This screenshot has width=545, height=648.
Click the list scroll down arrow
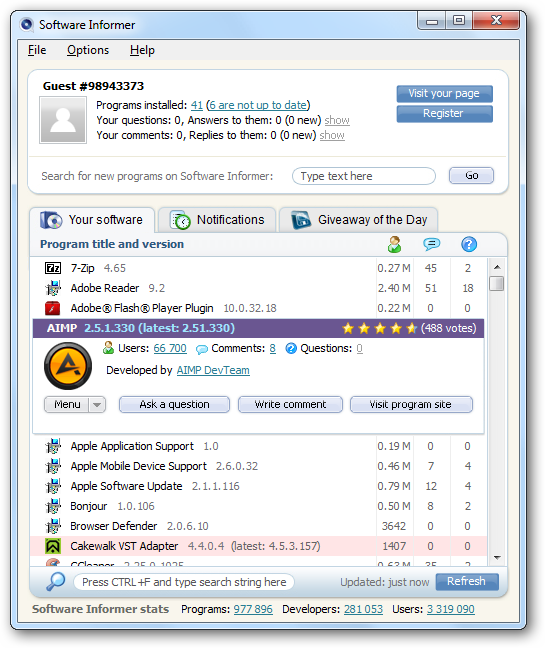pos(497,557)
